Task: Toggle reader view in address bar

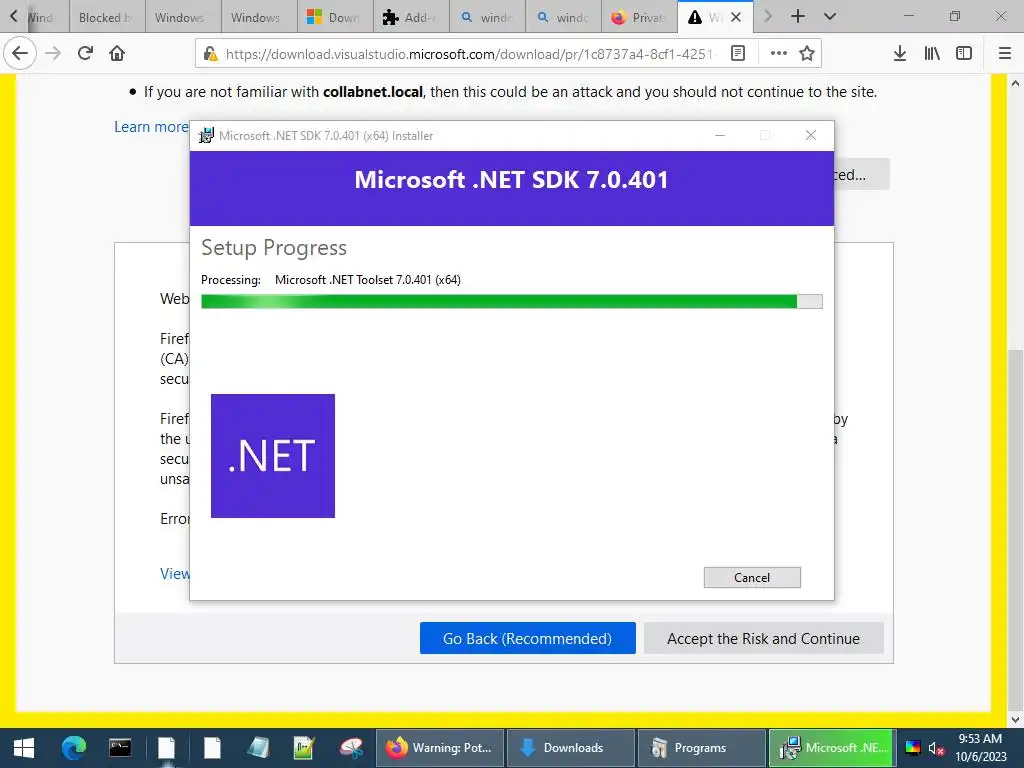Action: pos(738,53)
